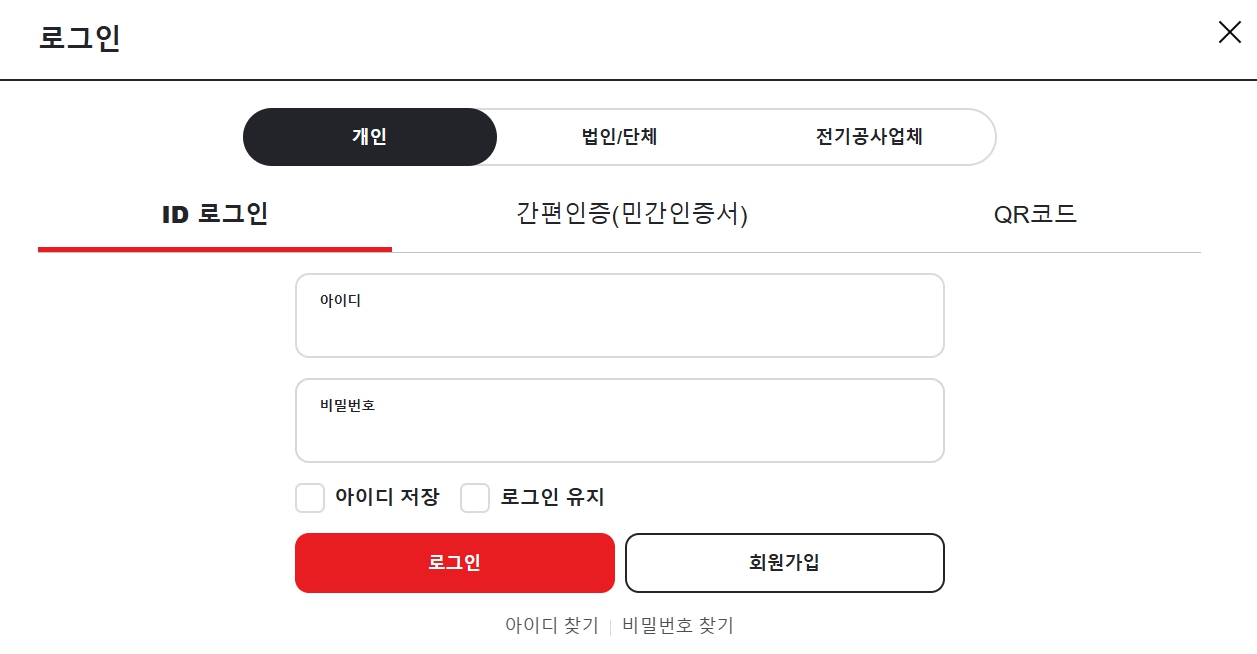
Task: Open the ID 로그인 tab
Action: click(215, 214)
